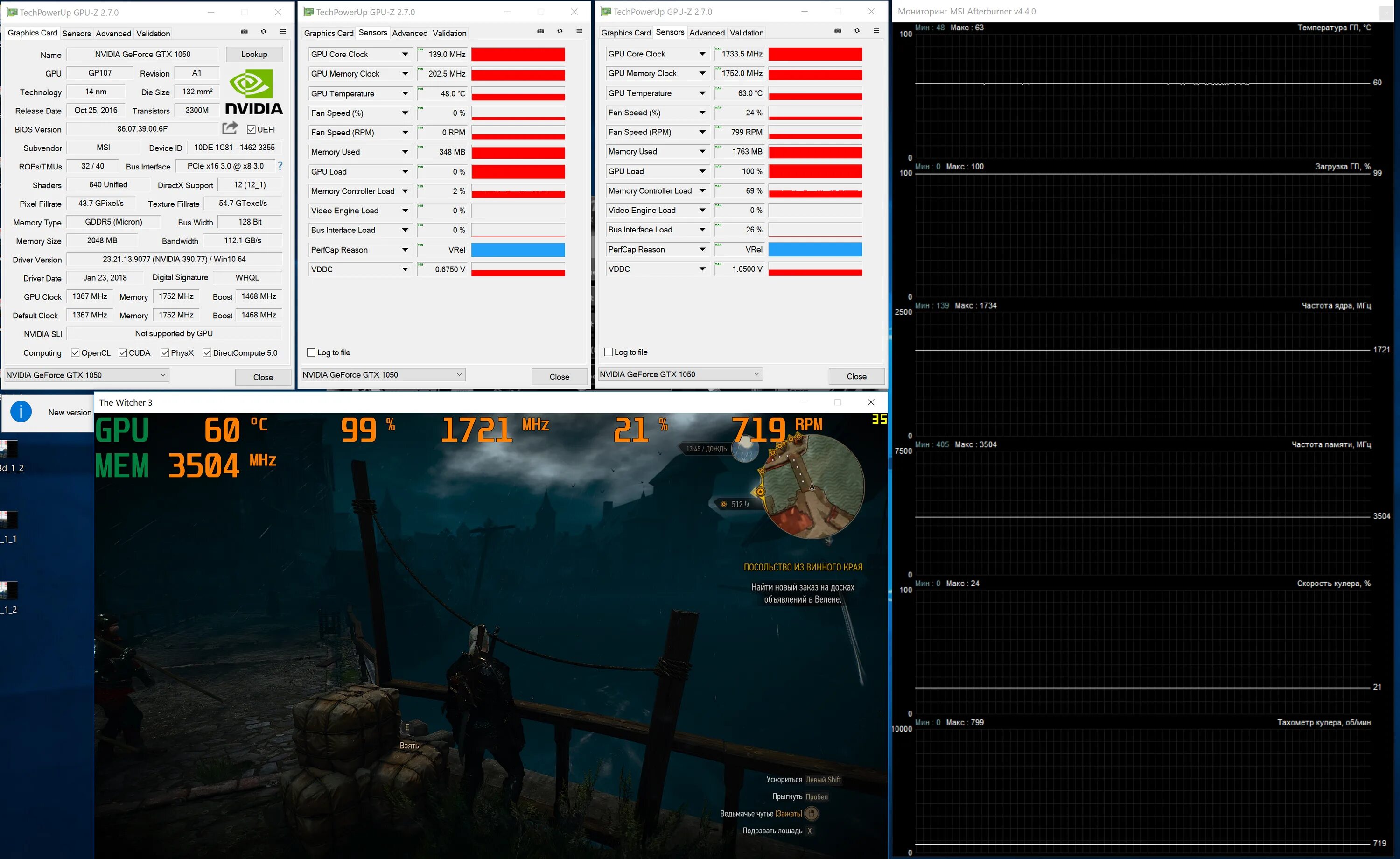This screenshot has height=859, width=1400.
Task: Open the desktop icon labeled _1_2
Action: point(9,598)
